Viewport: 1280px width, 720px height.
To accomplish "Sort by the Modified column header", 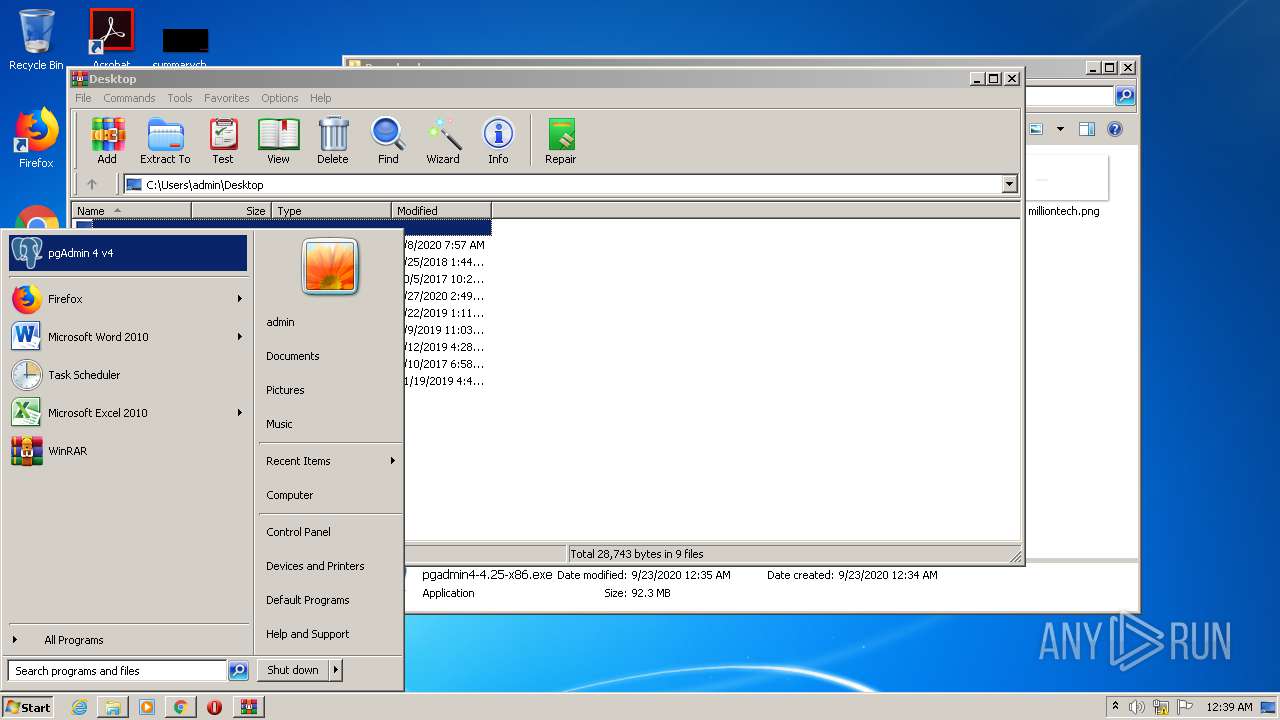I will click(x=441, y=211).
